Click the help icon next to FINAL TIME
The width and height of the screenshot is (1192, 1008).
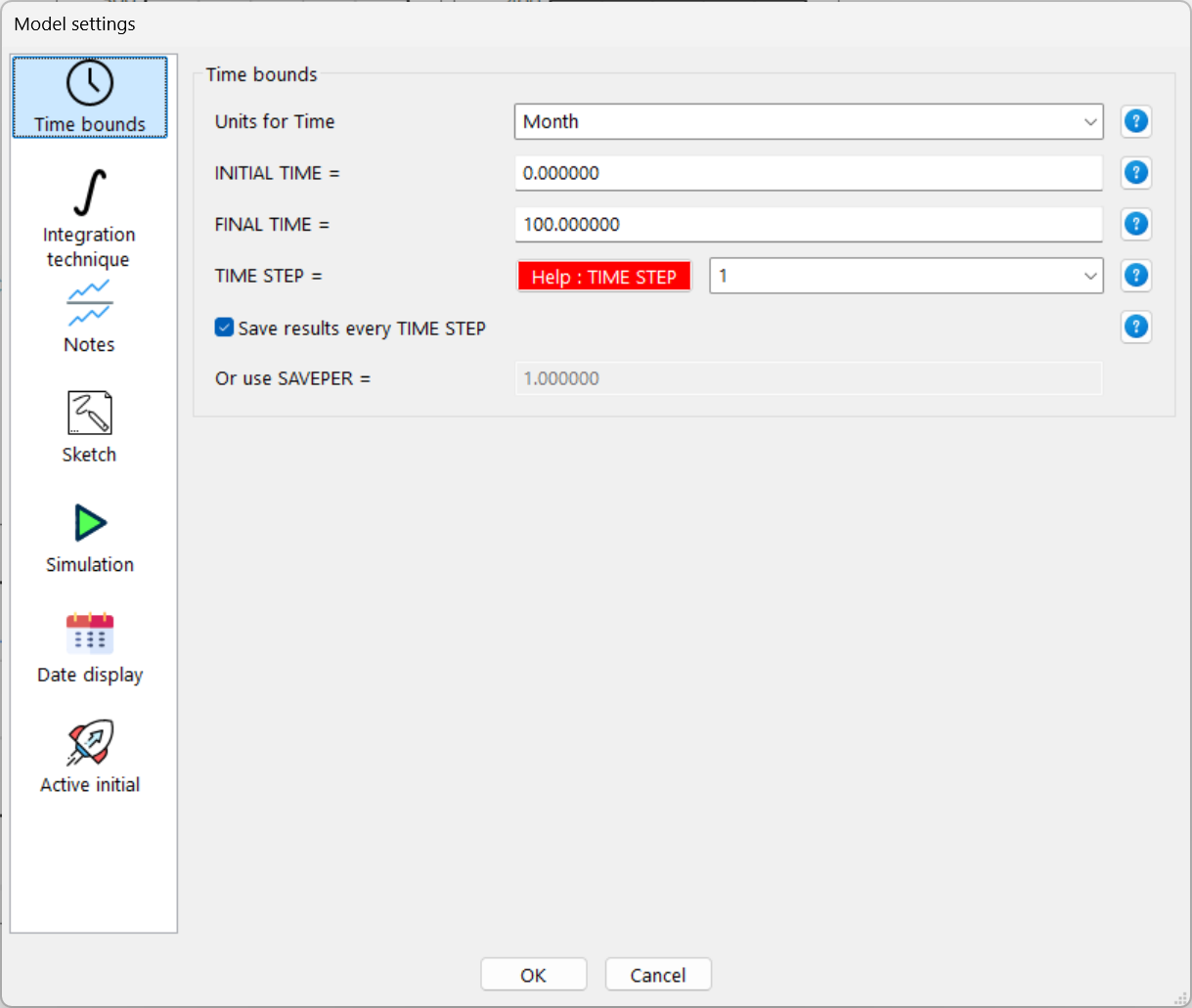coord(1135,224)
